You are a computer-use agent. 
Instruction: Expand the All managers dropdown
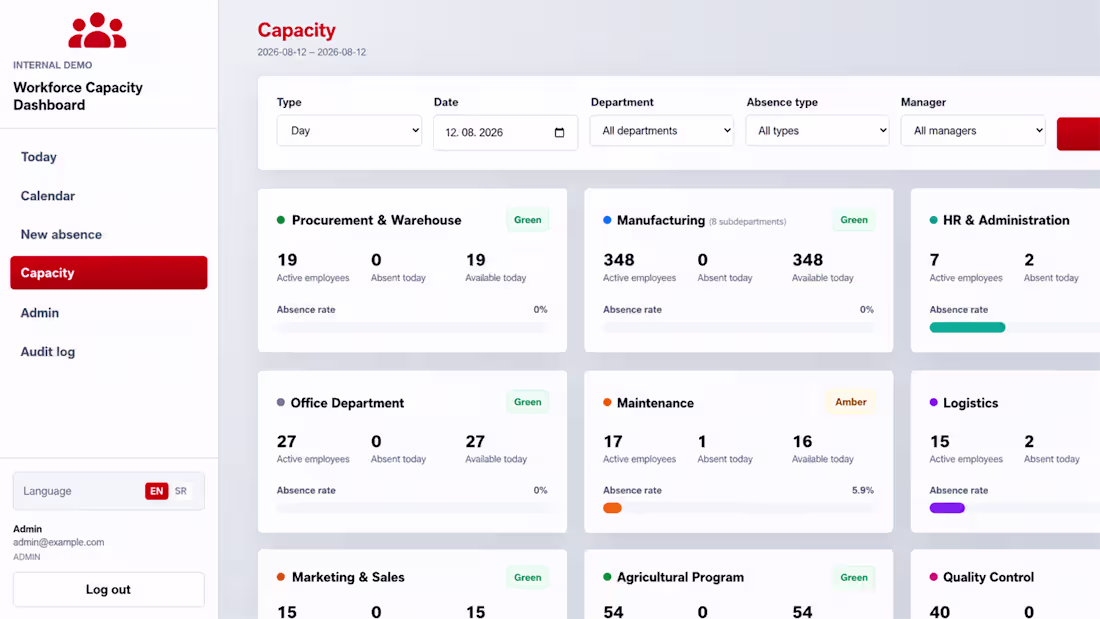click(973, 131)
